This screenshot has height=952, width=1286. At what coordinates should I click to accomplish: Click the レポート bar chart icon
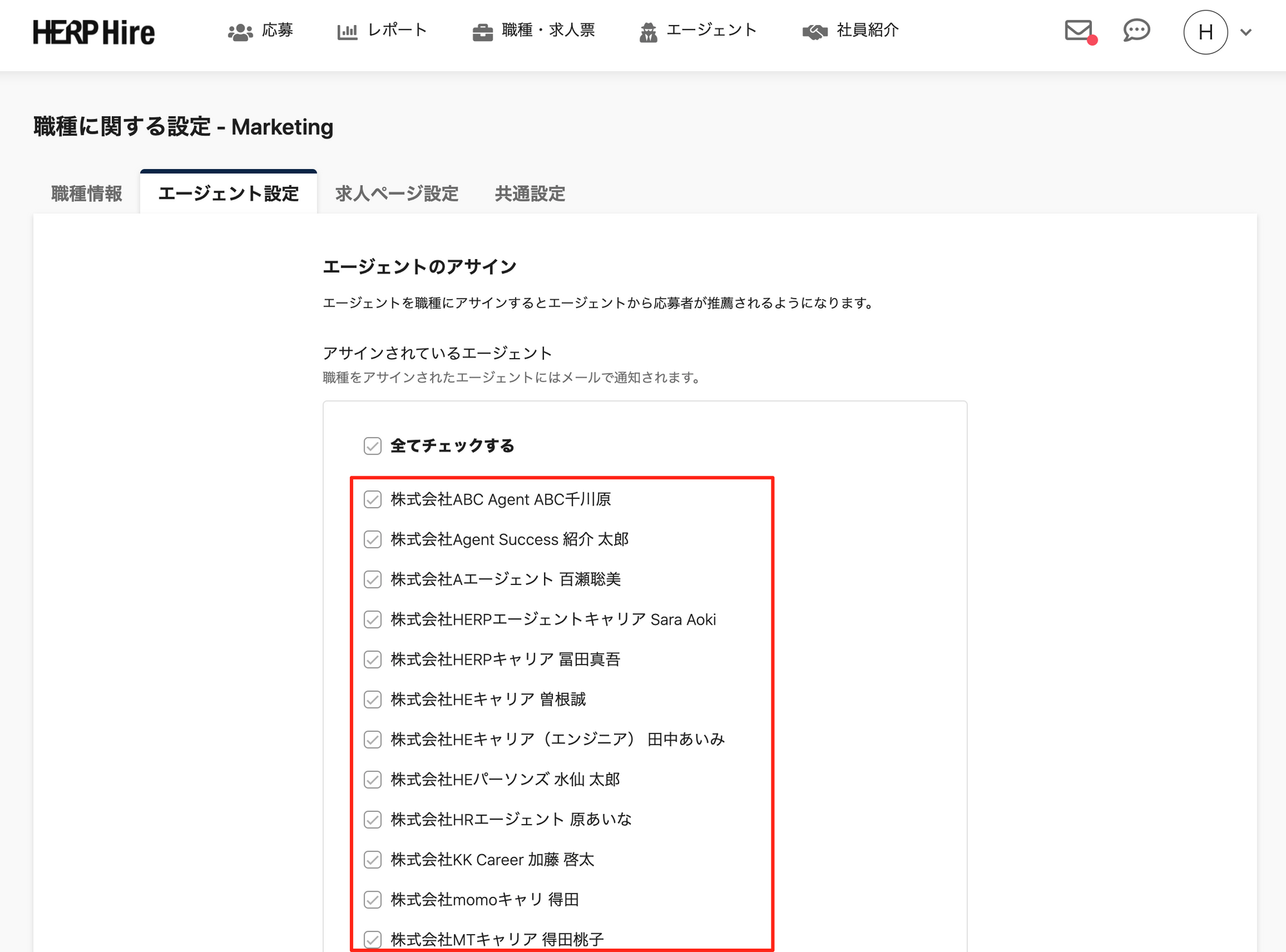click(x=347, y=32)
